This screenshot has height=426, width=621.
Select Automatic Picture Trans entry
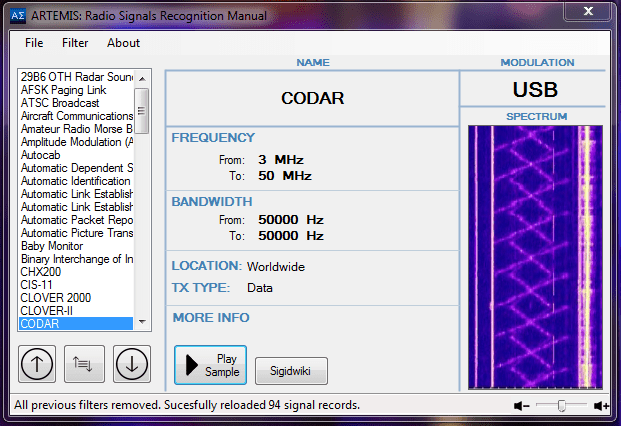76,233
